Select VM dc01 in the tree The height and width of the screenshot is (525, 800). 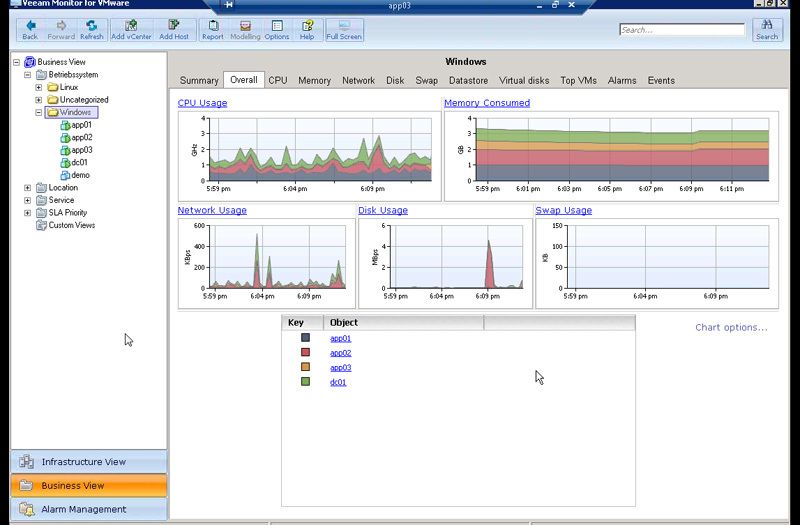click(80, 162)
